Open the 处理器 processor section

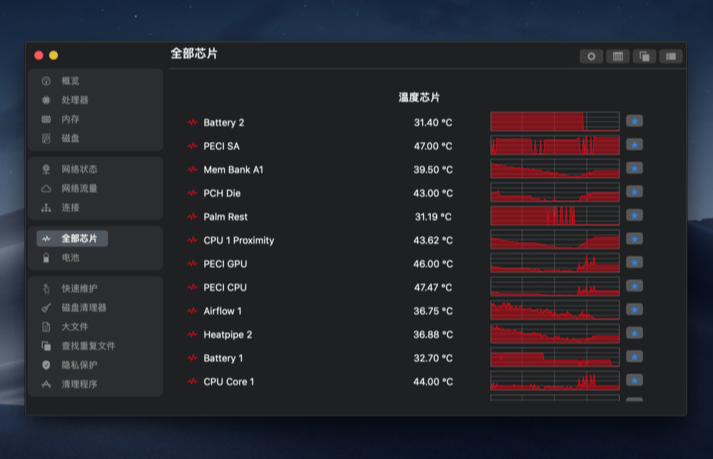(74, 100)
